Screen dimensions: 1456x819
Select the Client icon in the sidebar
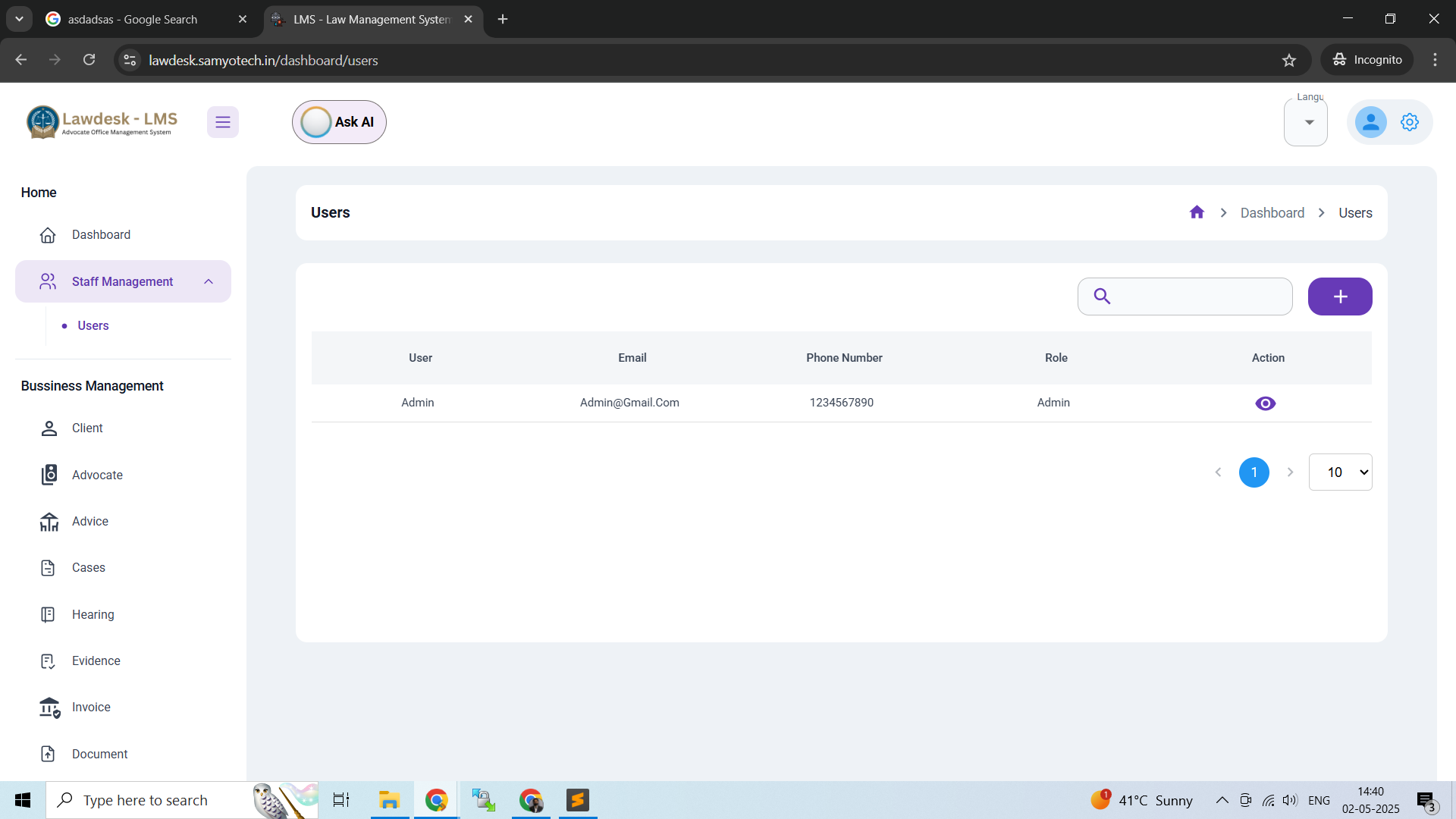click(49, 428)
